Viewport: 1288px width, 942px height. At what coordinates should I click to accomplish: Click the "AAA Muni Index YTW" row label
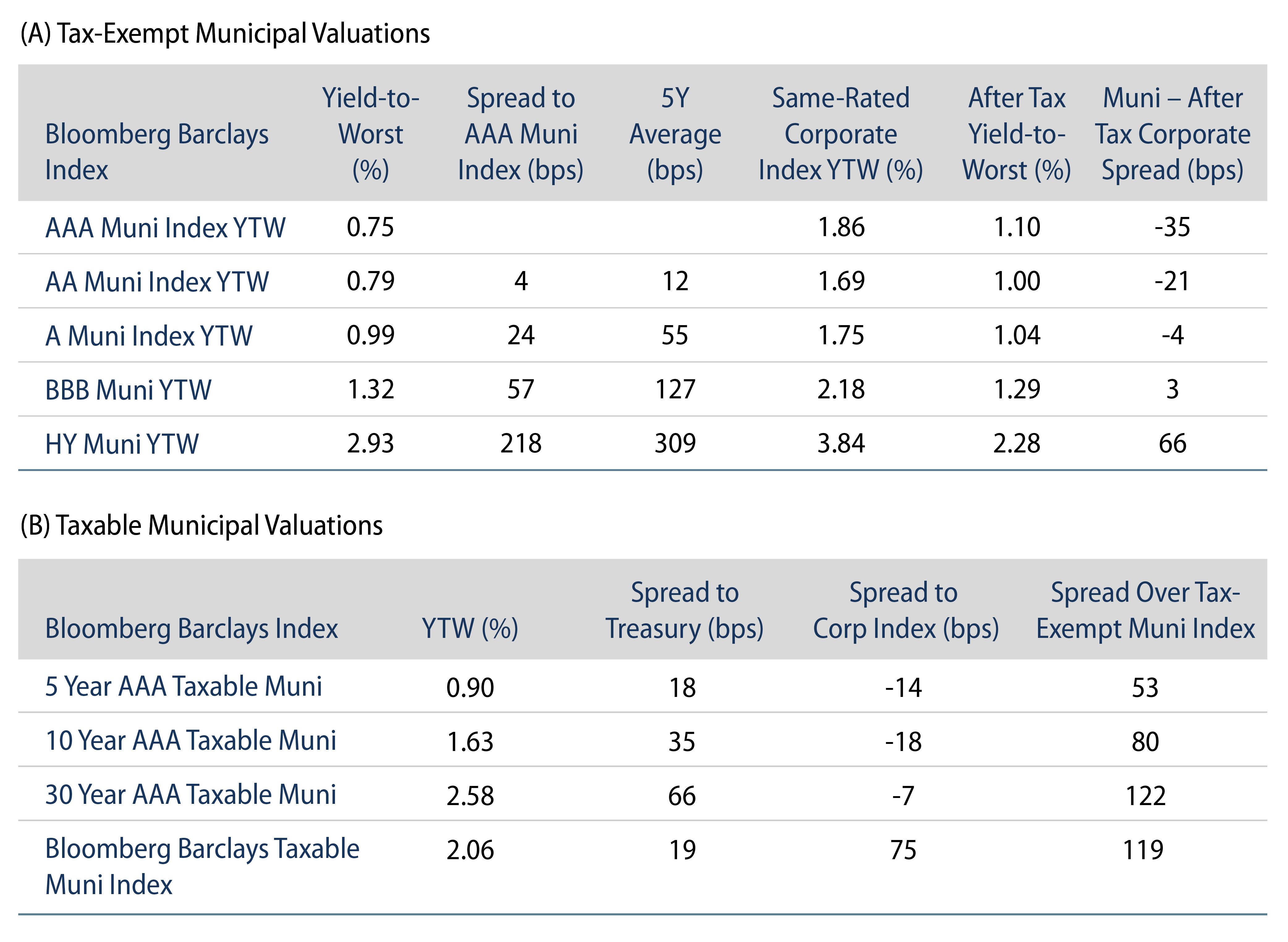pyautogui.click(x=165, y=228)
